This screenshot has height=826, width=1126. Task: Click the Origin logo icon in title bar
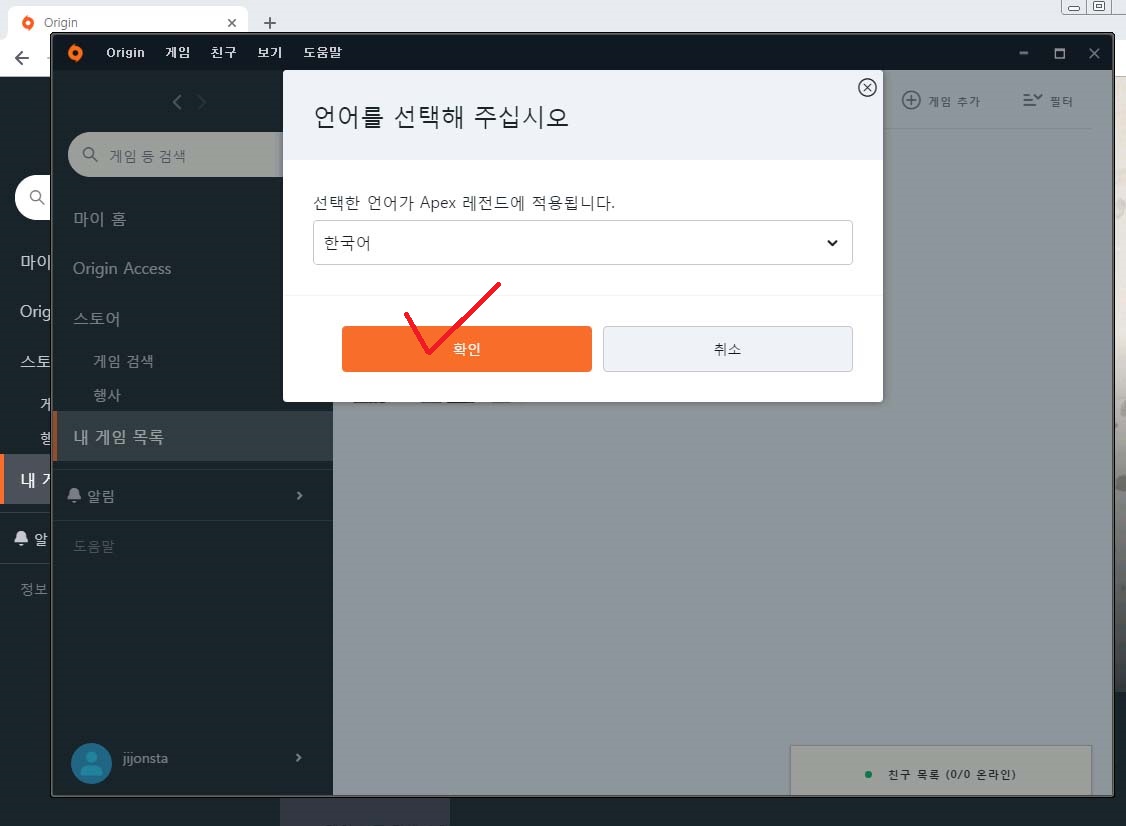click(x=75, y=53)
